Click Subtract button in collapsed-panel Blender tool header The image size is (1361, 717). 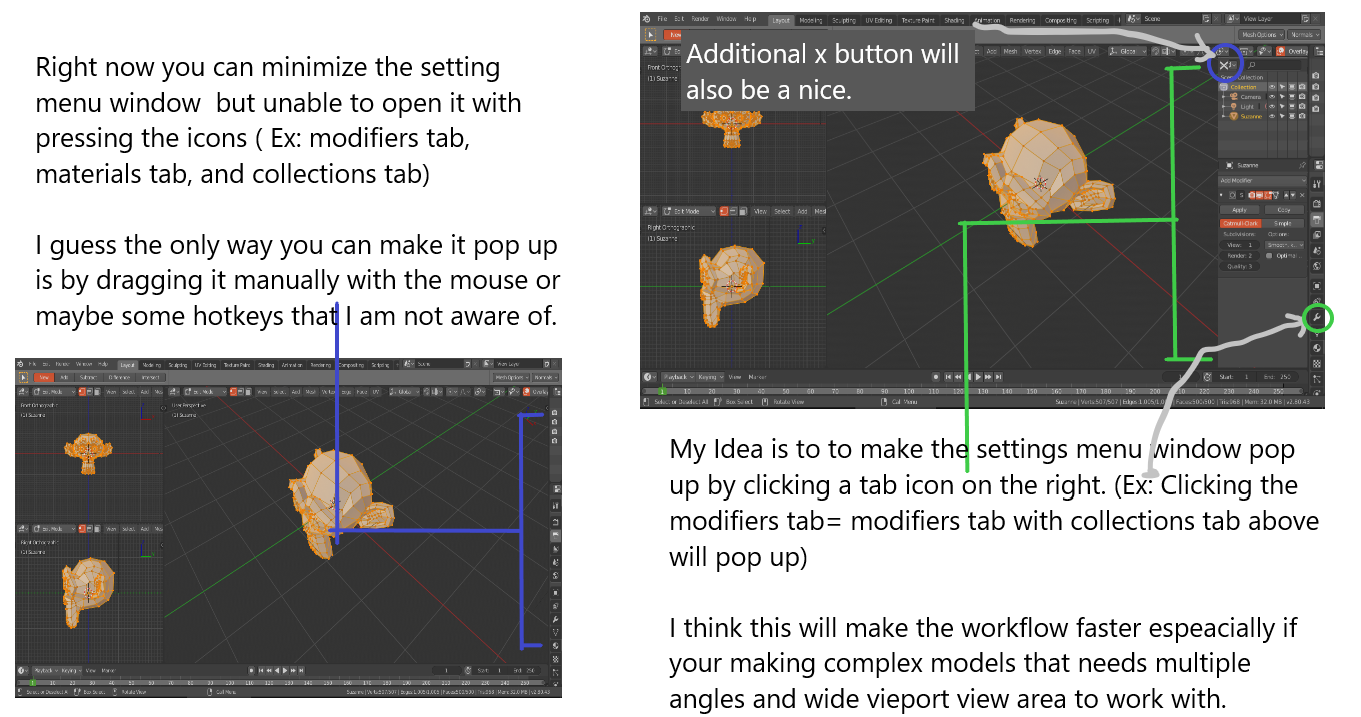coord(89,377)
